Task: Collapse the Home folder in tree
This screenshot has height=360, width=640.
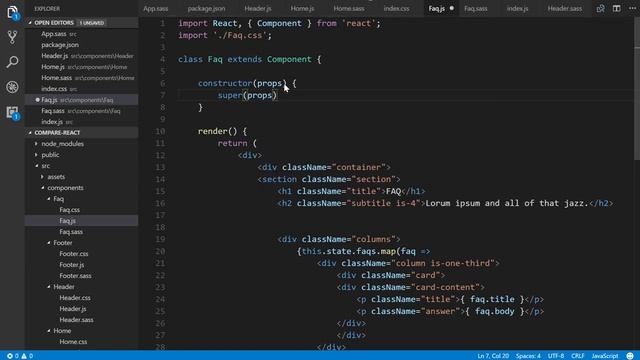Action: (x=62, y=331)
